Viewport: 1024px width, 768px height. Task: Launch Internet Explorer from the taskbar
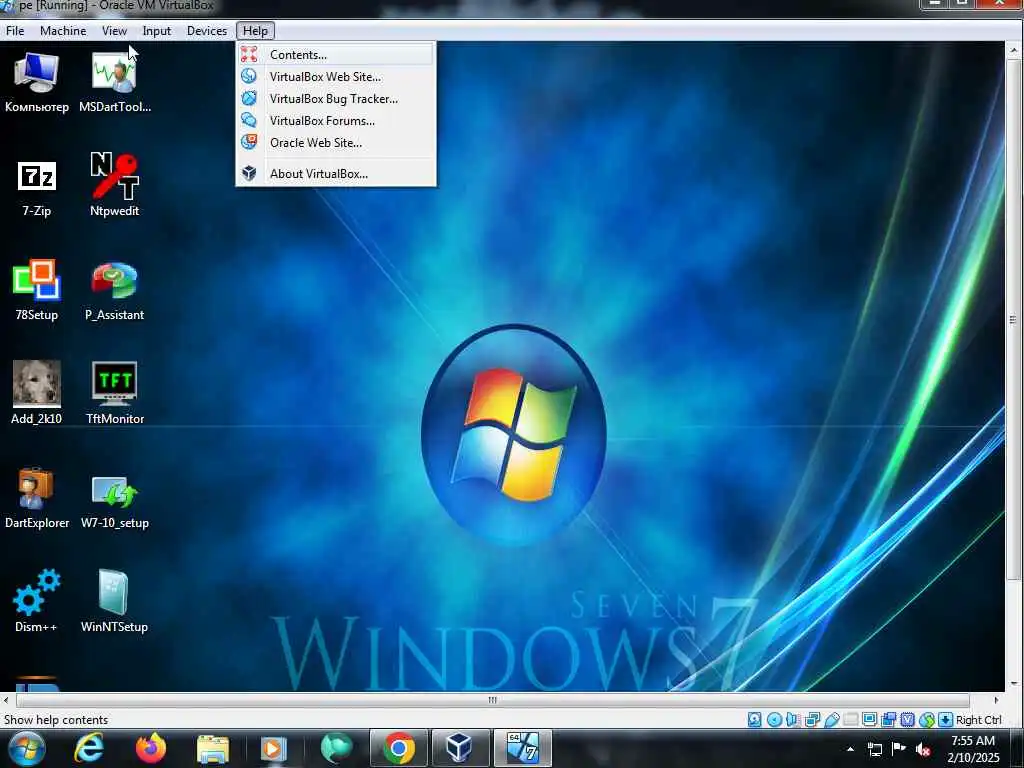coord(88,748)
